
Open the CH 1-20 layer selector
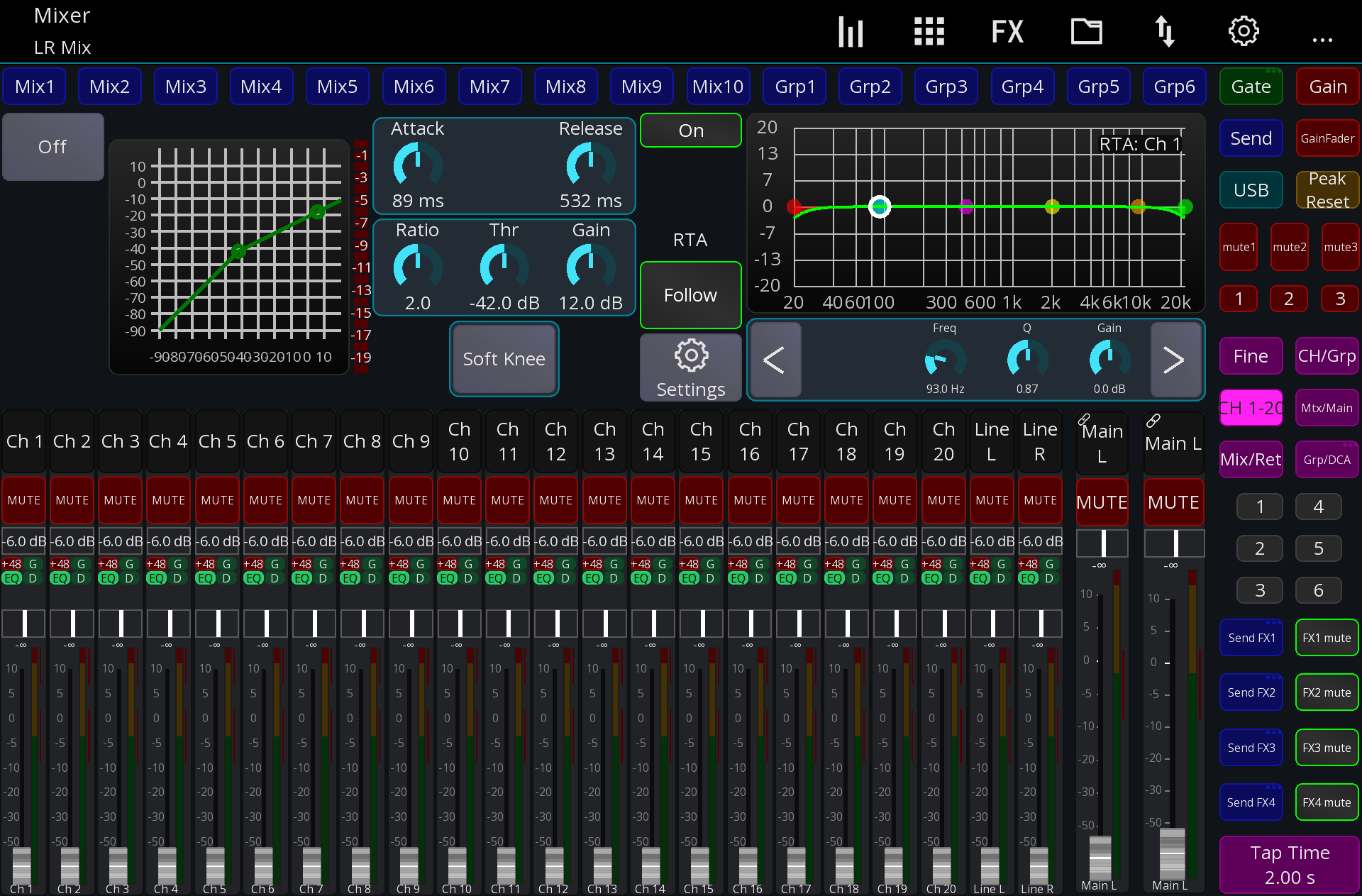(1251, 408)
